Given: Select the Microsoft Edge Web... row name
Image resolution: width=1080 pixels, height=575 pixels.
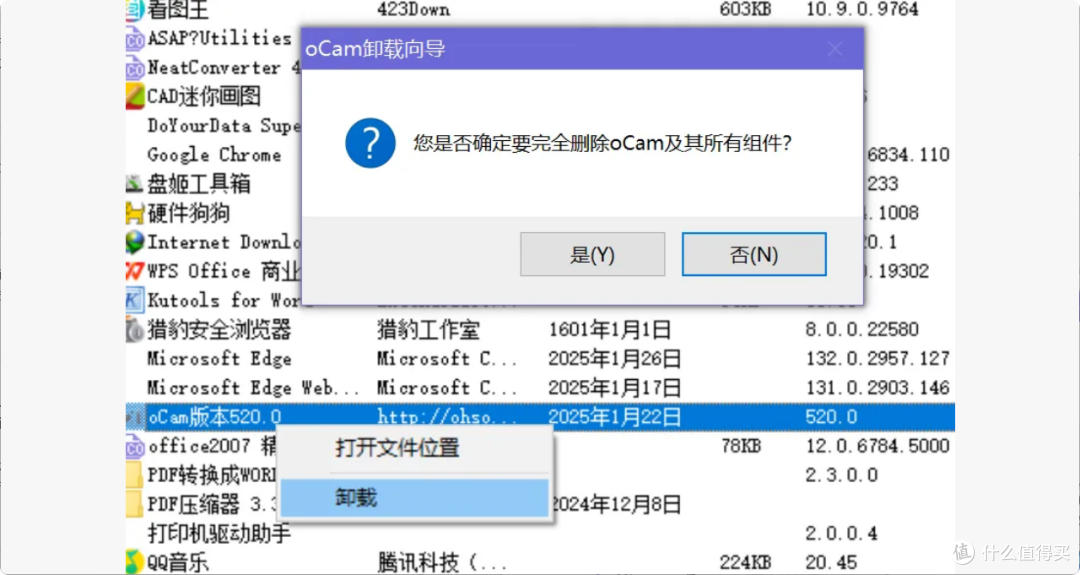Looking at the screenshot, I should (253, 388).
